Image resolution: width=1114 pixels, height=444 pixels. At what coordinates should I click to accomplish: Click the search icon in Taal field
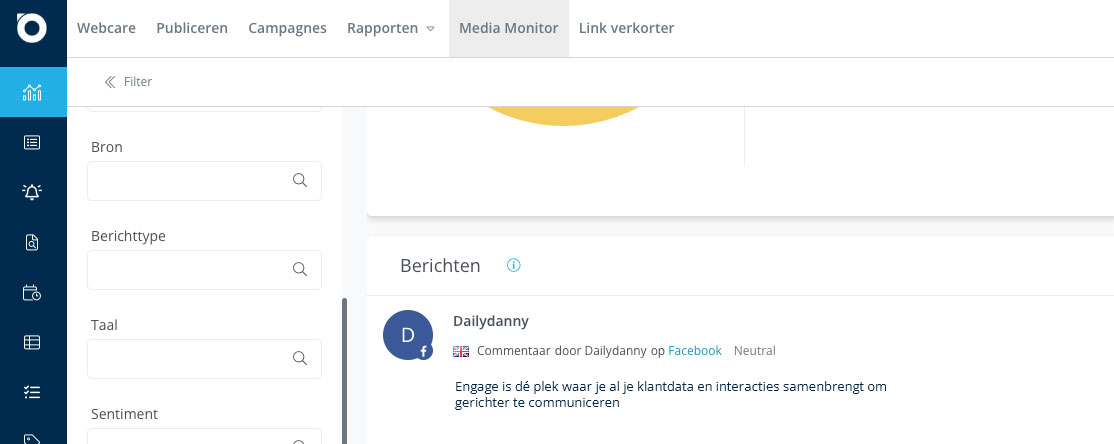coord(300,358)
